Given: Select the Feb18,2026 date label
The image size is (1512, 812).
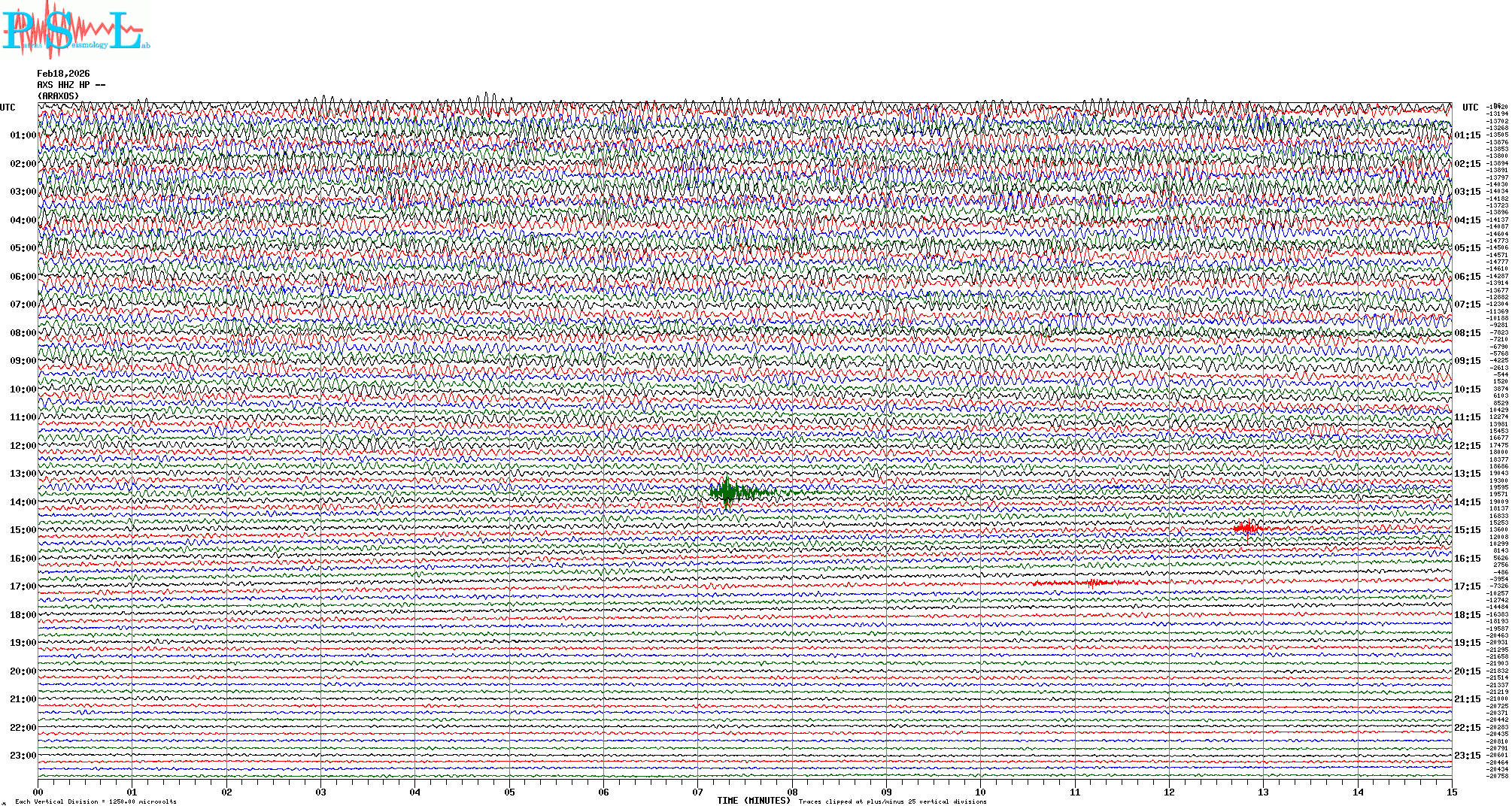Looking at the screenshot, I should [x=63, y=74].
